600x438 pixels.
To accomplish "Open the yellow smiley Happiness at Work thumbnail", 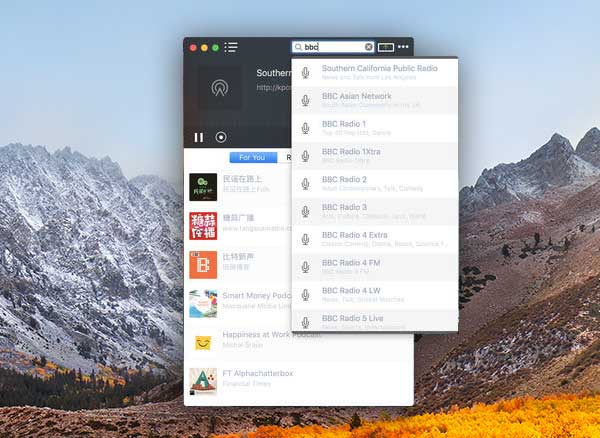I will coord(203,343).
